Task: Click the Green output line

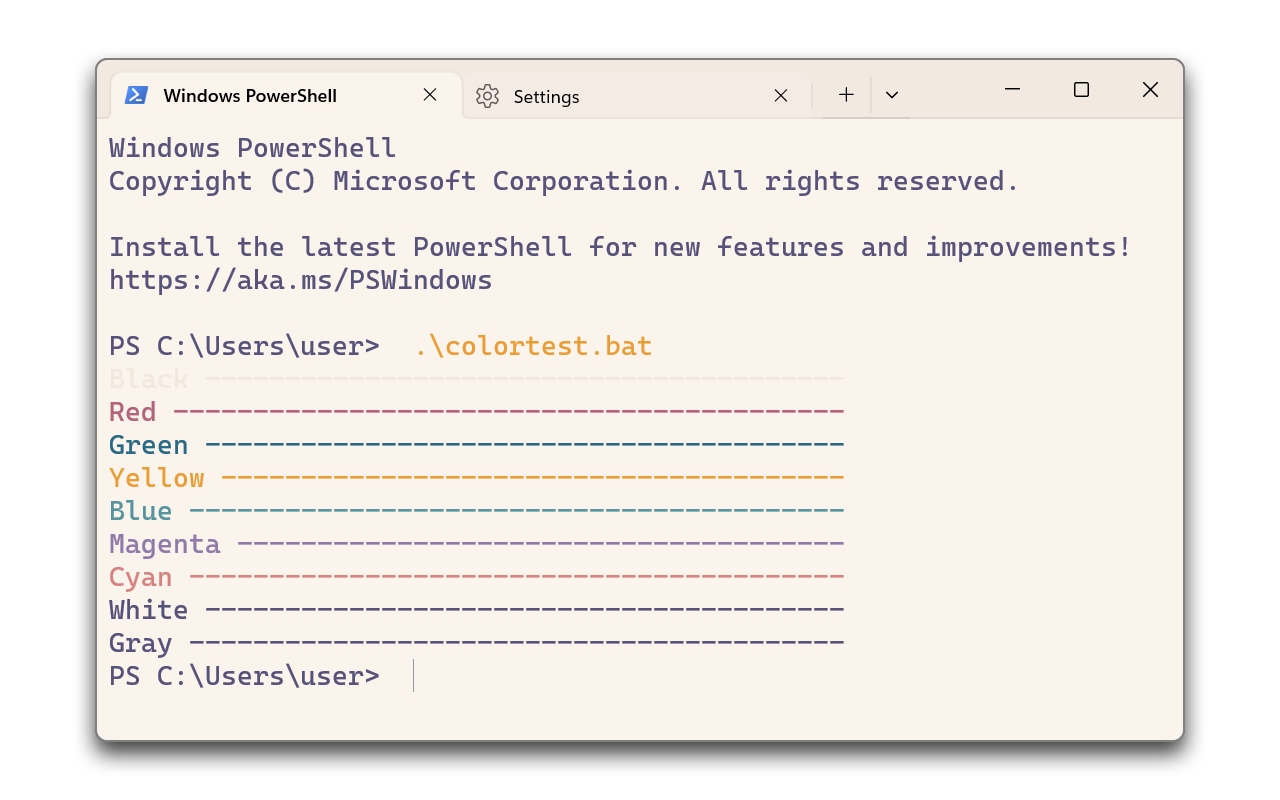Action: [477, 445]
